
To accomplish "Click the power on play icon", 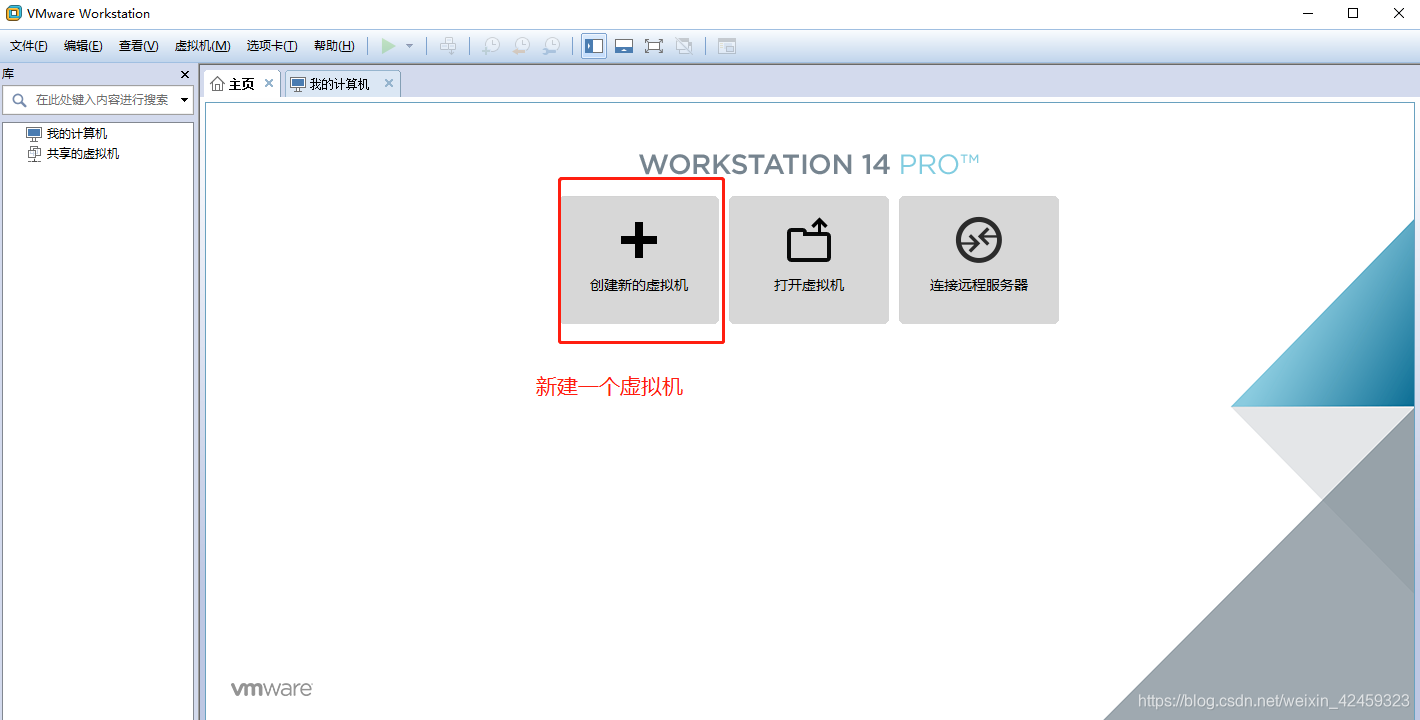I will 388,46.
